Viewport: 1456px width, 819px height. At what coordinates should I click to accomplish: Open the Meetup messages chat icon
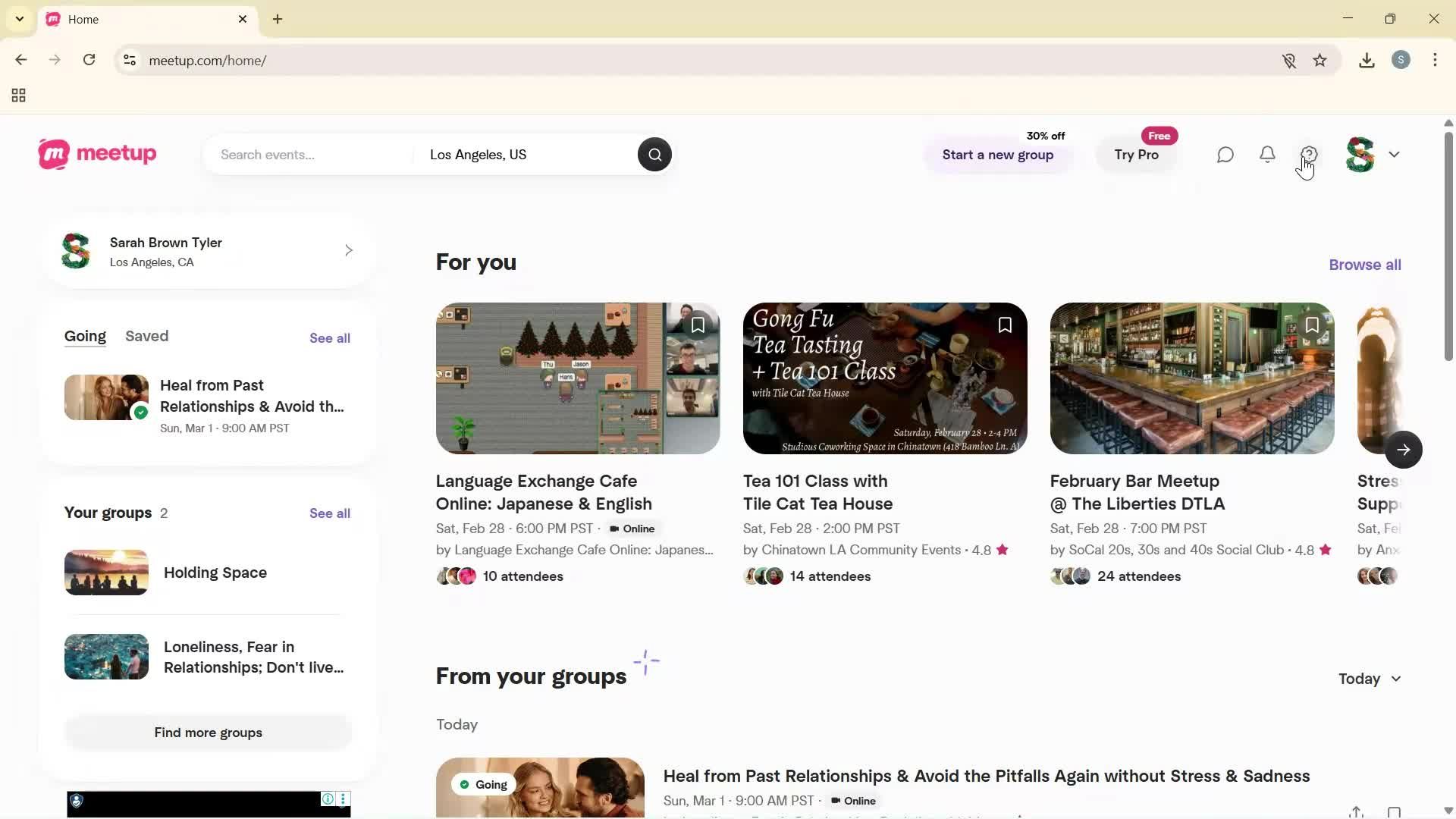(1225, 154)
